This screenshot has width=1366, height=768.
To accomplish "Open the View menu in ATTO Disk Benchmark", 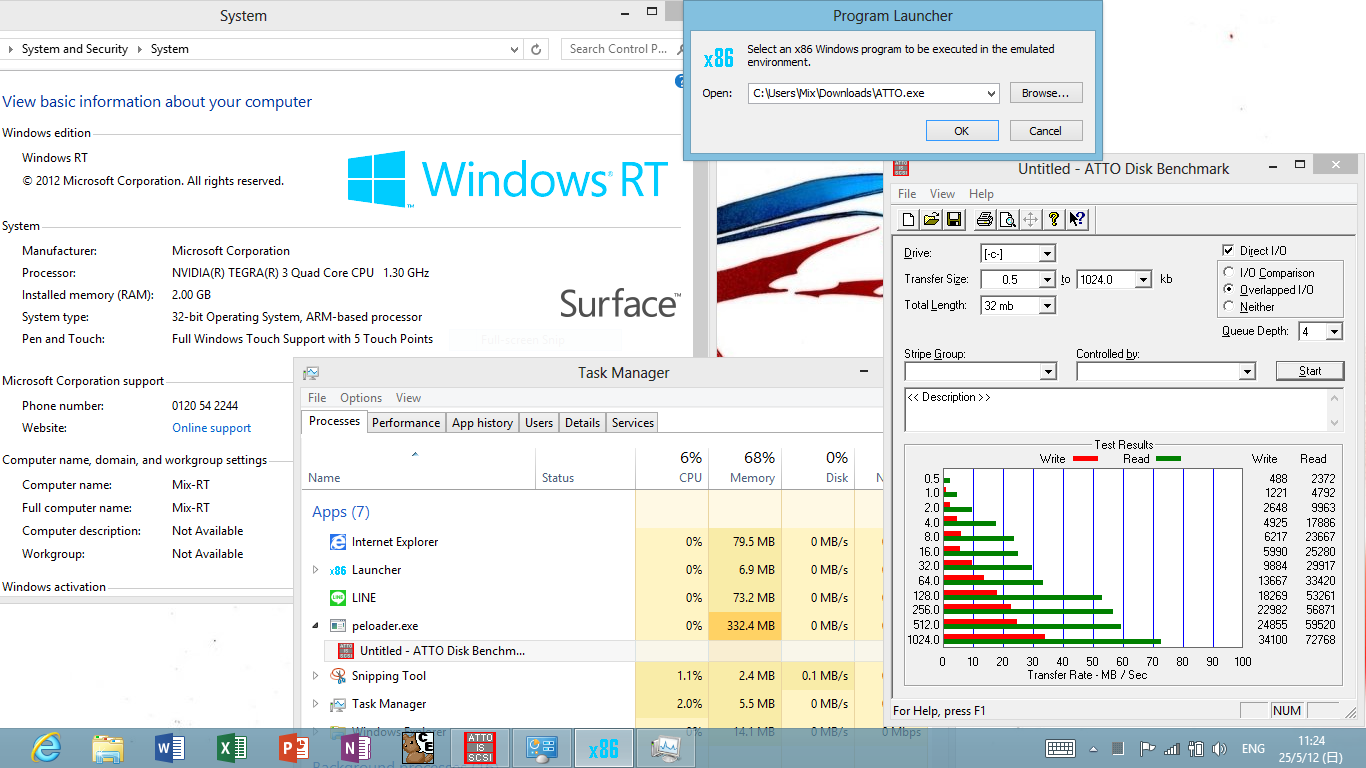I will tap(942, 194).
